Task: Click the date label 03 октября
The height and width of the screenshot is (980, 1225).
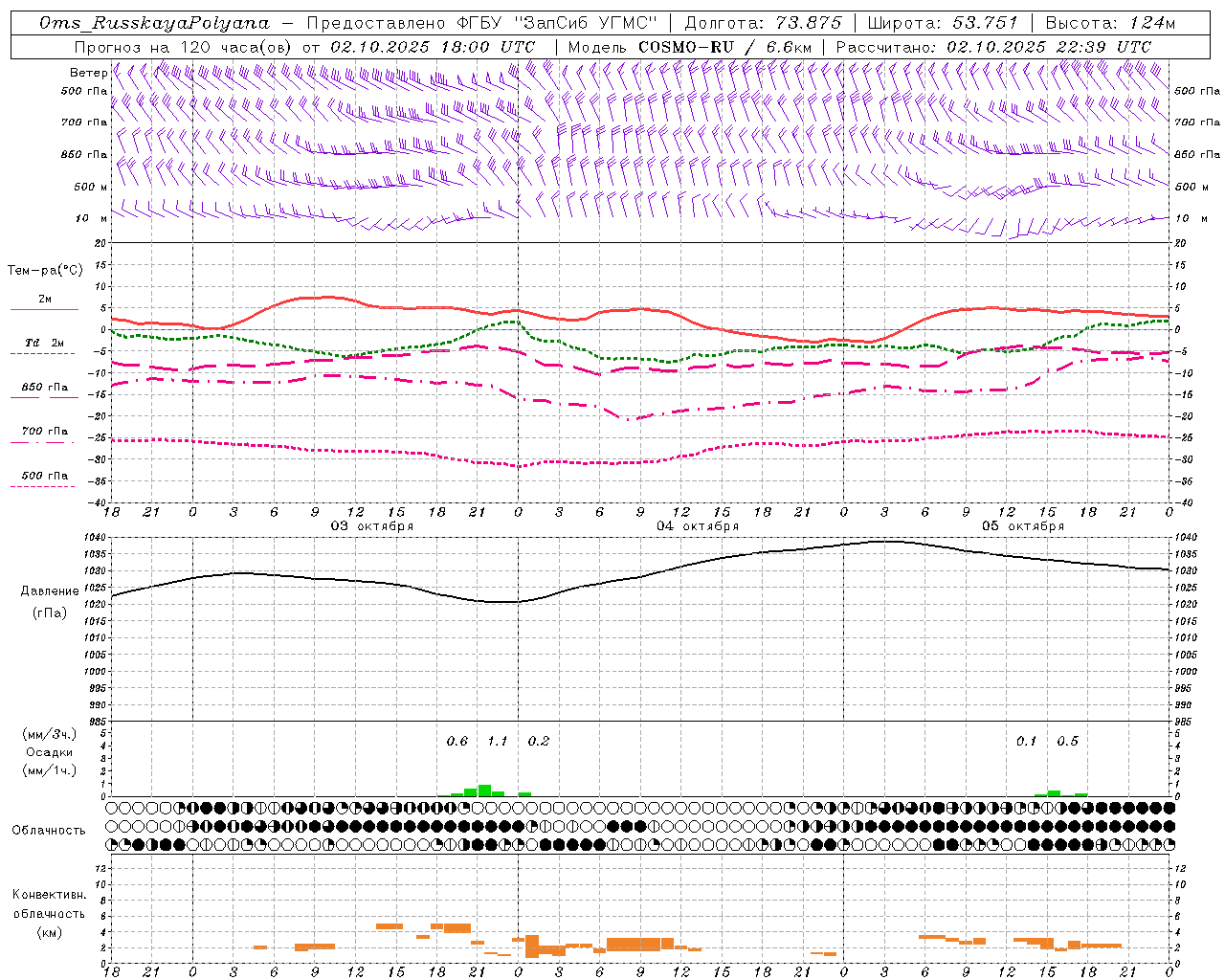Action: coord(372,526)
